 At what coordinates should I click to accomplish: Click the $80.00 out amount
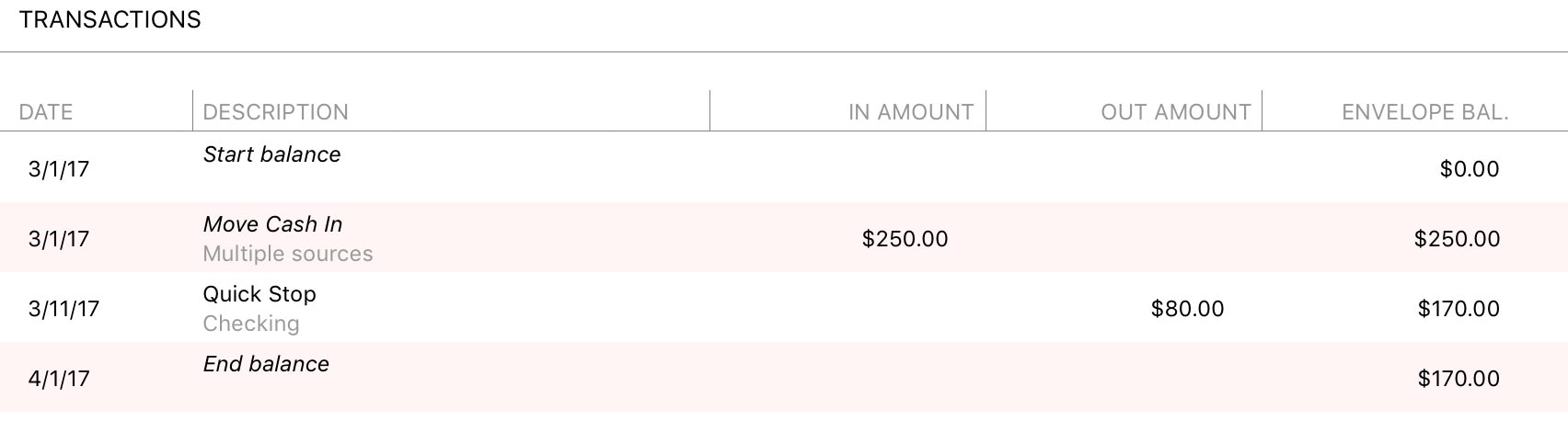coord(1187,309)
